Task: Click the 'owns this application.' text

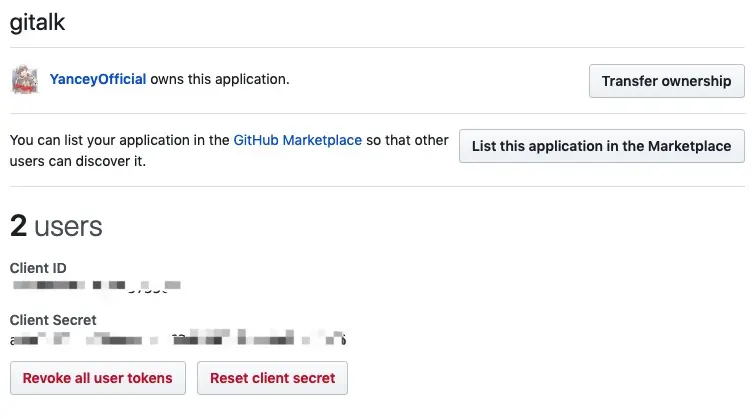Action: pos(220,79)
